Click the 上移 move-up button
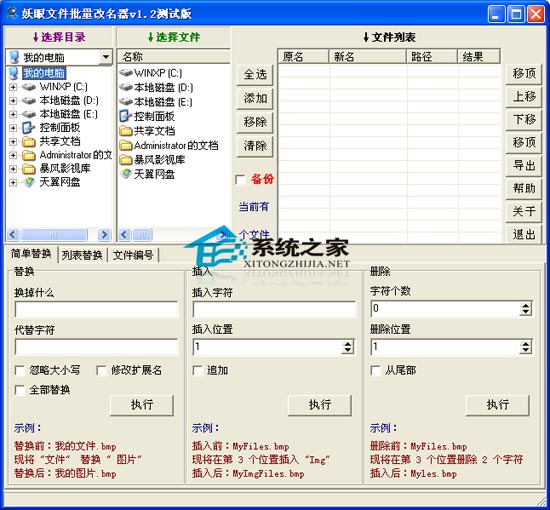The width and height of the screenshot is (550, 510). [524, 96]
